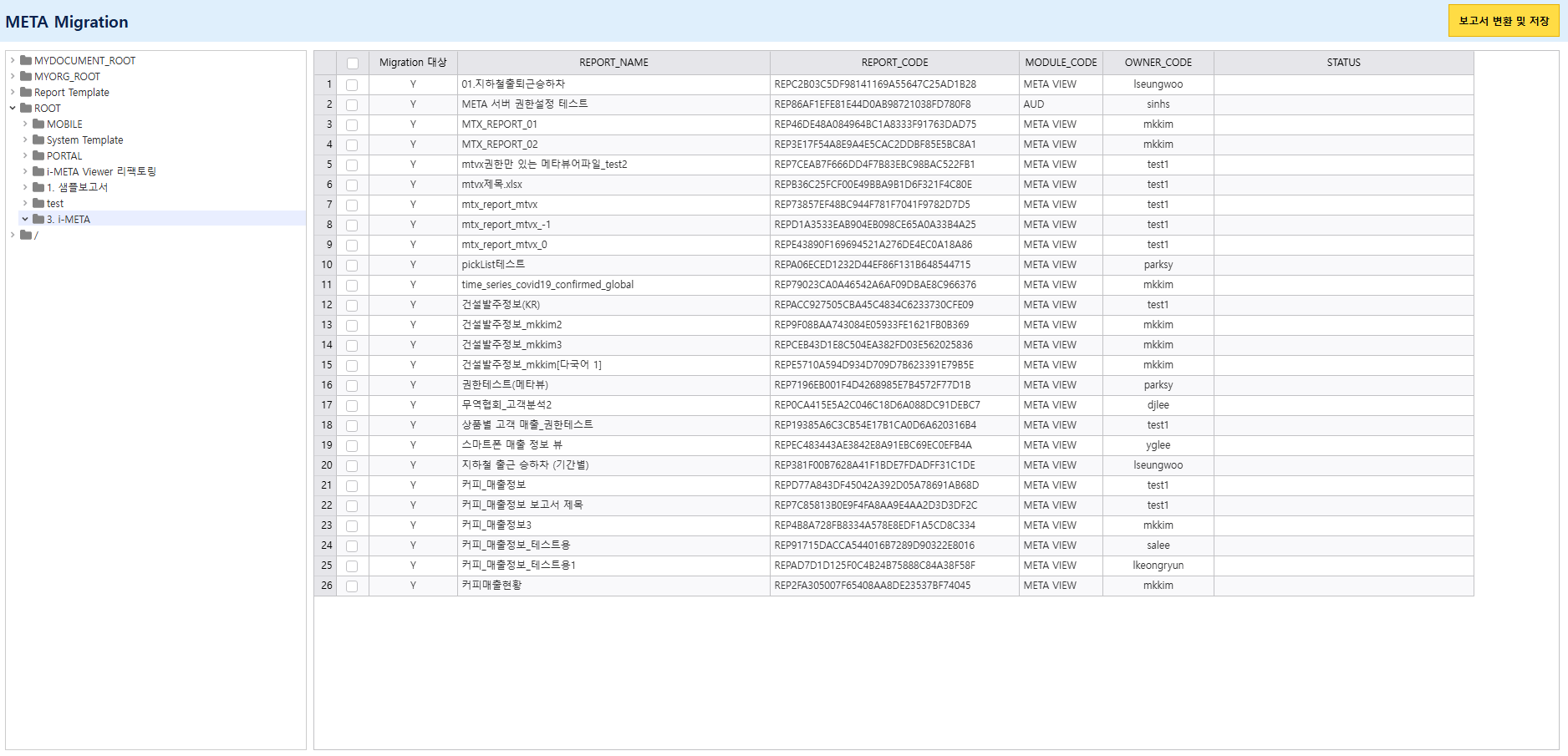Viewport: 1568px width, 756px height.
Task: Select the time_series_covid19_confirmed_global report row
Action: click(x=547, y=285)
